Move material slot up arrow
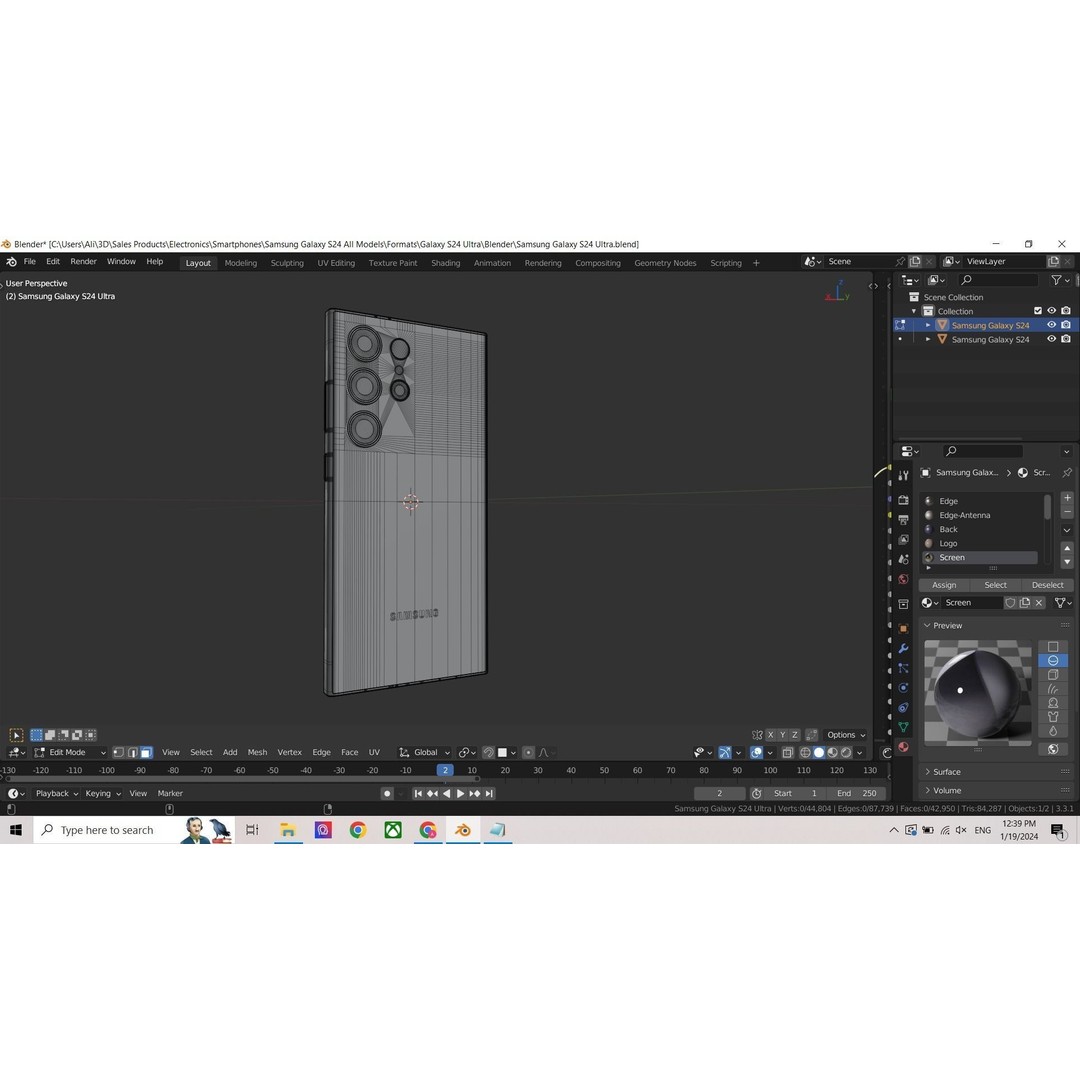 coord(1067,548)
